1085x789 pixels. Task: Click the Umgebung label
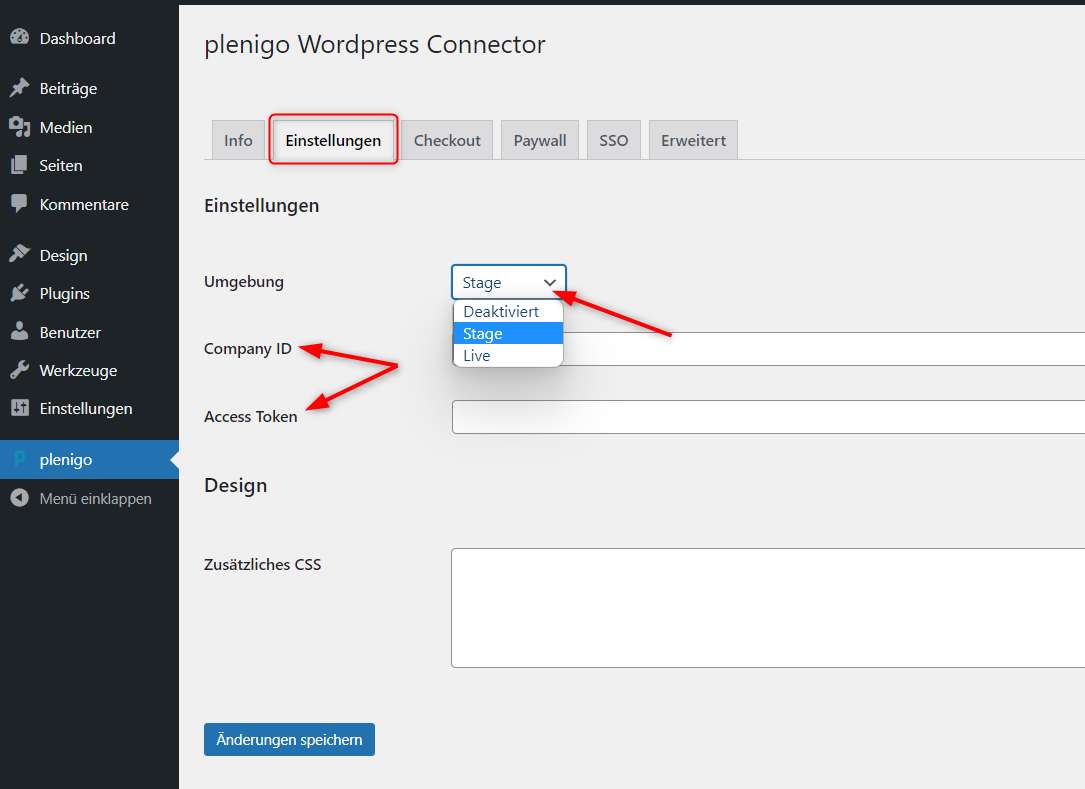[244, 282]
